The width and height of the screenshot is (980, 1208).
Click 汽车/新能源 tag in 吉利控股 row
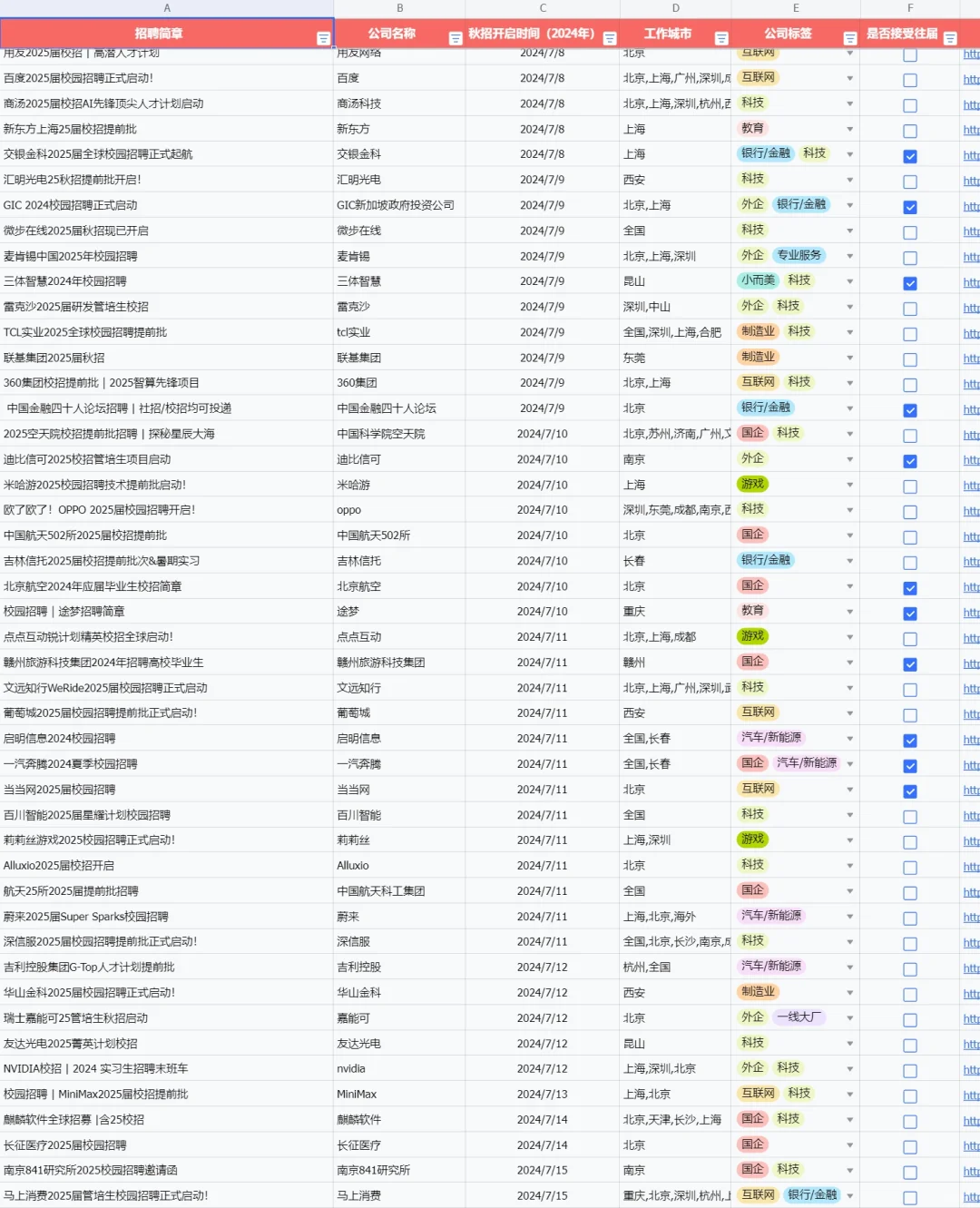[x=771, y=967]
